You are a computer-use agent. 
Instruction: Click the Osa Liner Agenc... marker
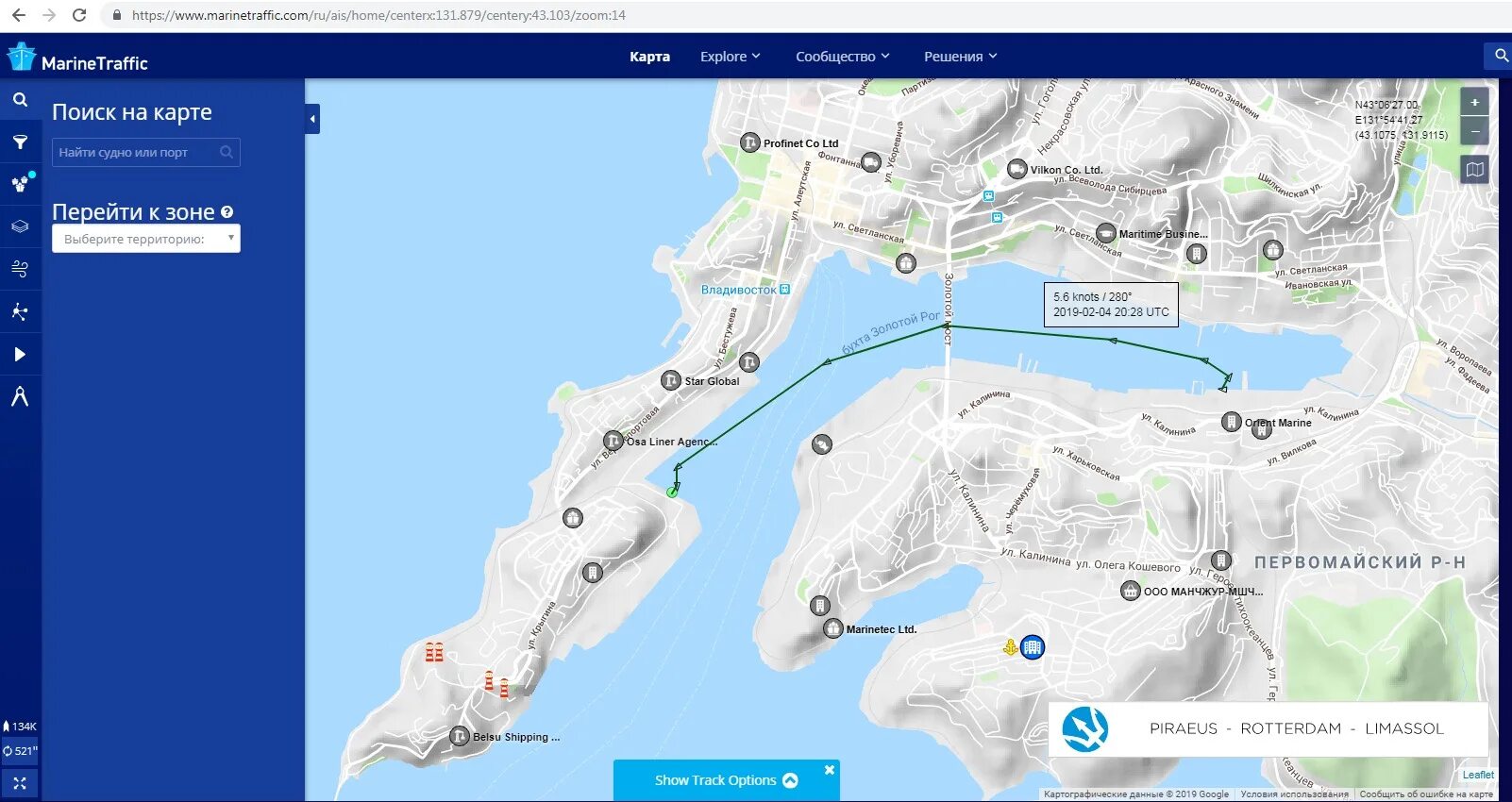[x=613, y=441]
